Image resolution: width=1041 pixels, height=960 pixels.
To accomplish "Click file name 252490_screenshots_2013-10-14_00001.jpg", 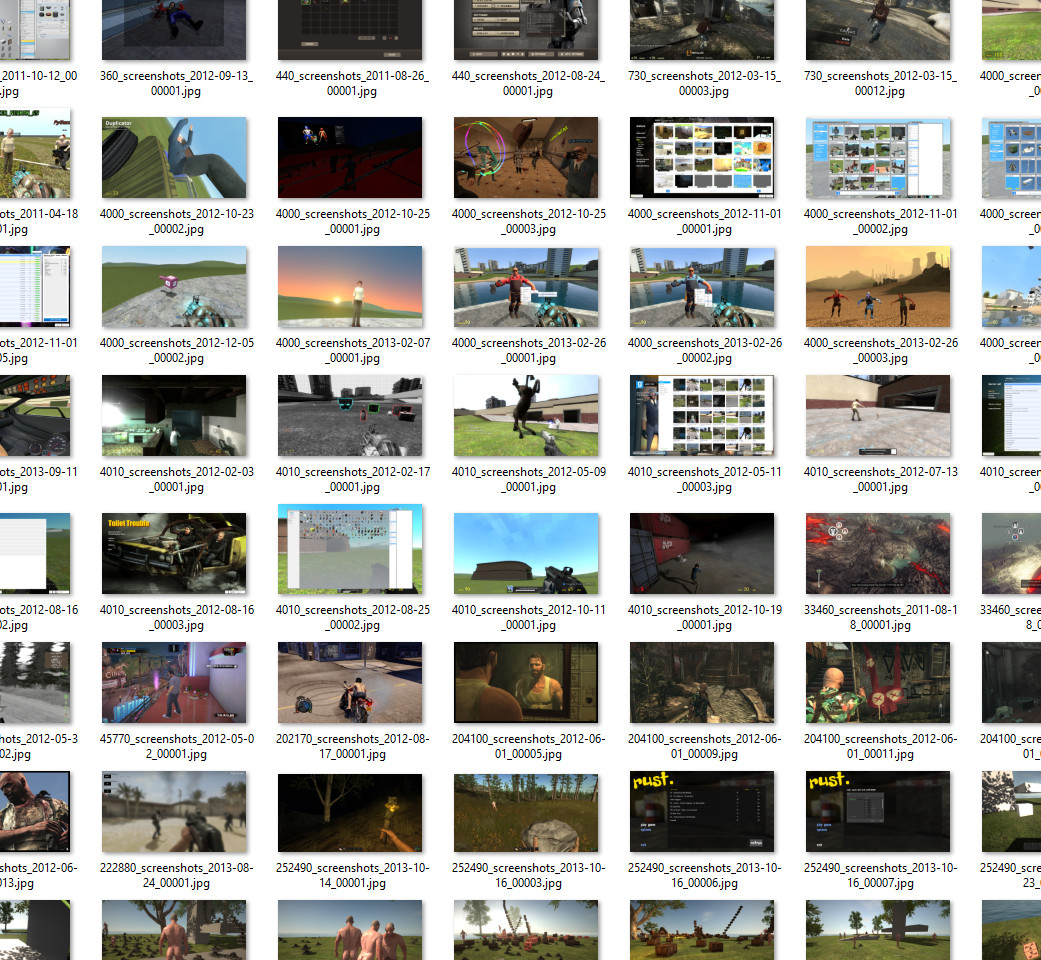I will tap(353, 875).
